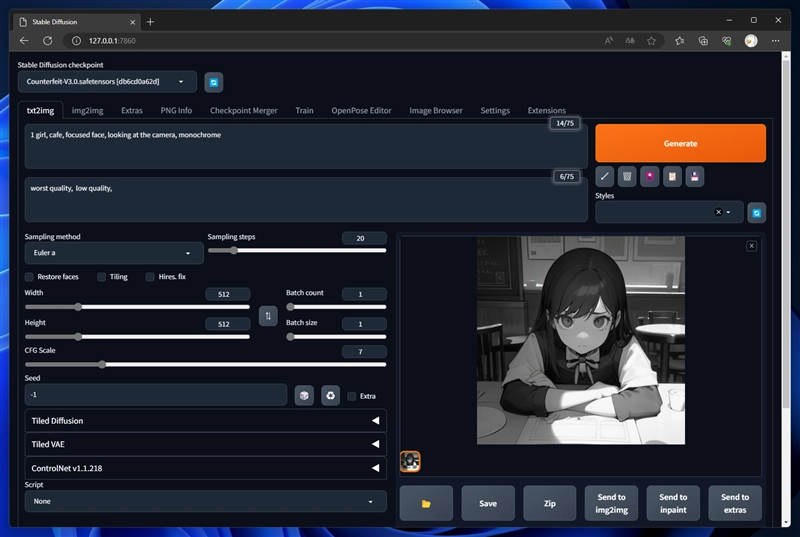This screenshot has width=800, height=537.
Task: Click Send to extras
Action: tap(735, 503)
